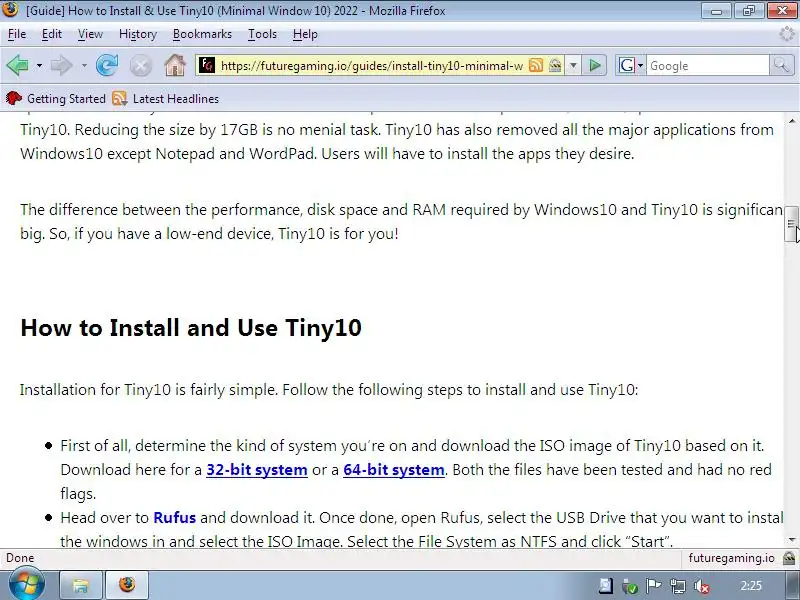Click the Done status text
The width and height of the screenshot is (800, 600).
coord(20,558)
